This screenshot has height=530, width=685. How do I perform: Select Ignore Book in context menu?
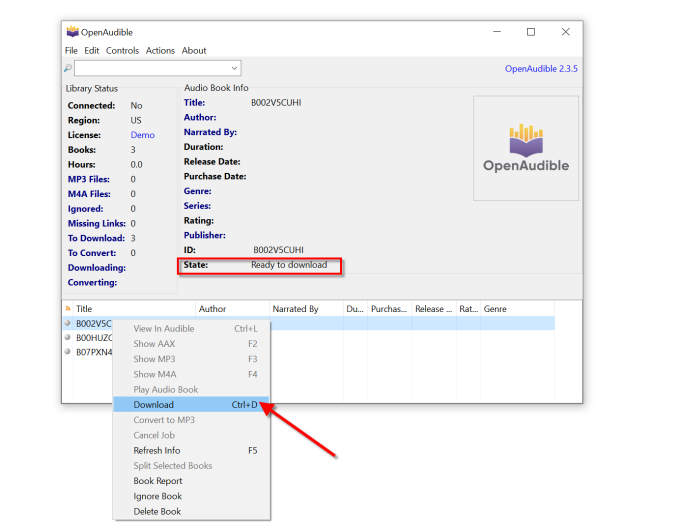pyautogui.click(x=191, y=496)
